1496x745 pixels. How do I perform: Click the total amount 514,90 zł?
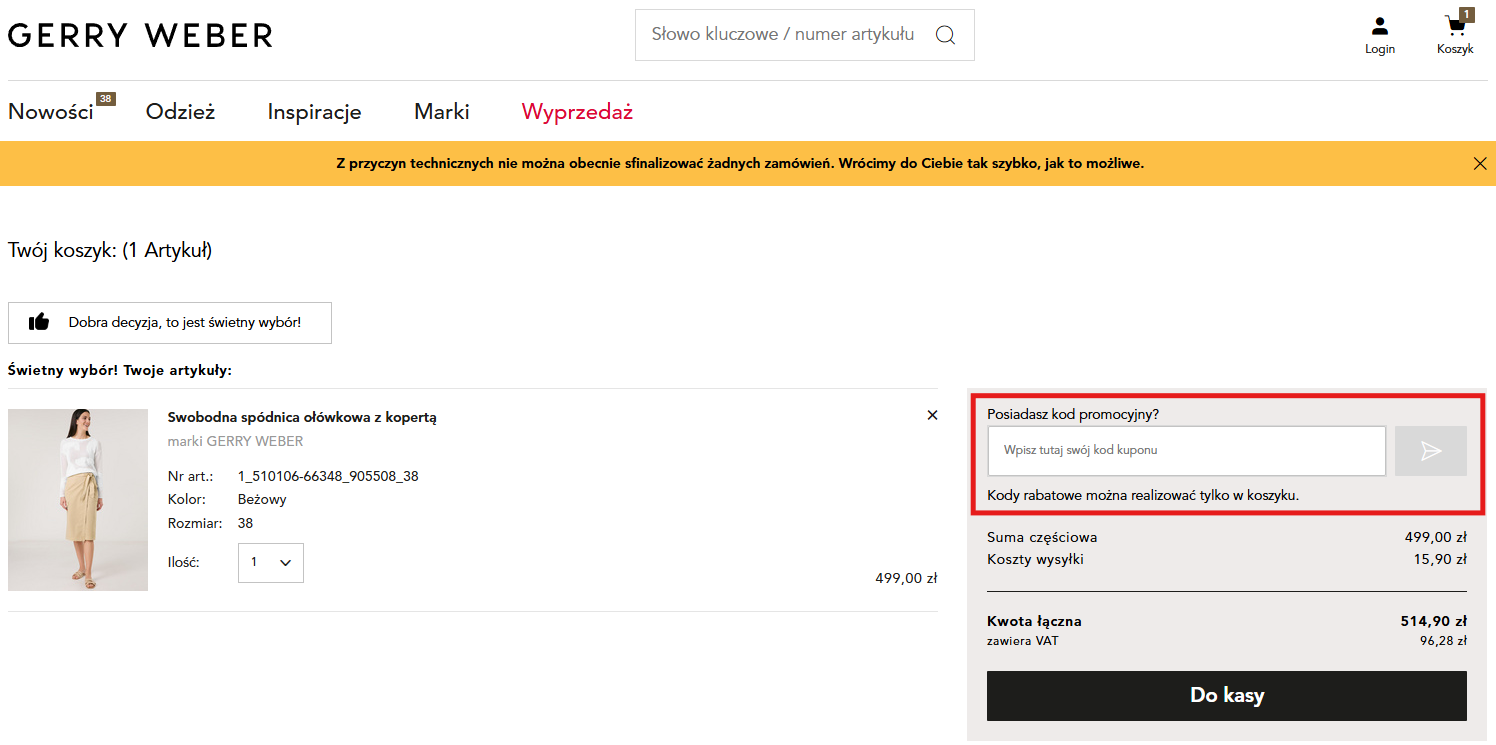click(x=1433, y=621)
